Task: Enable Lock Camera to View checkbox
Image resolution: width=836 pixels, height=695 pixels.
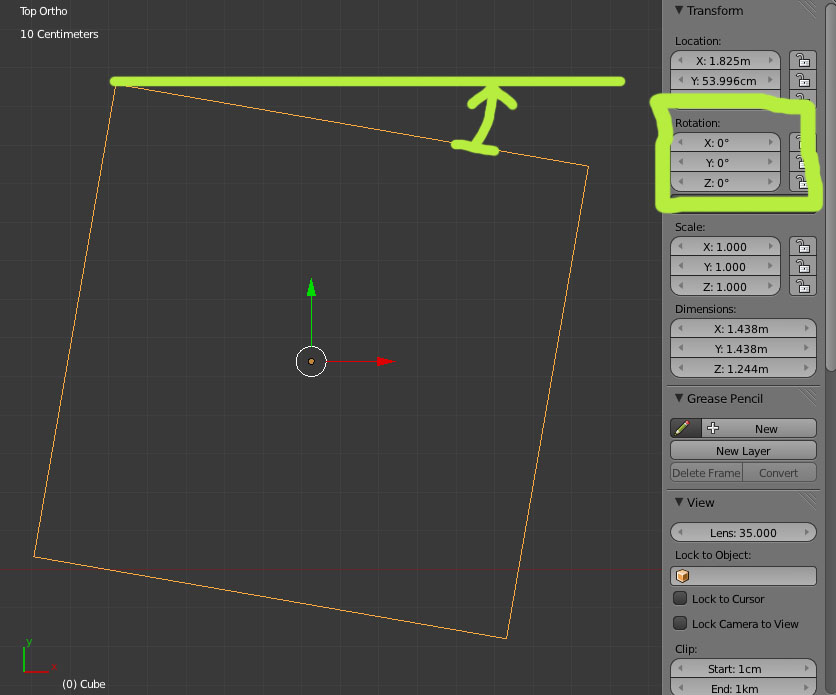Action: tap(680, 623)
